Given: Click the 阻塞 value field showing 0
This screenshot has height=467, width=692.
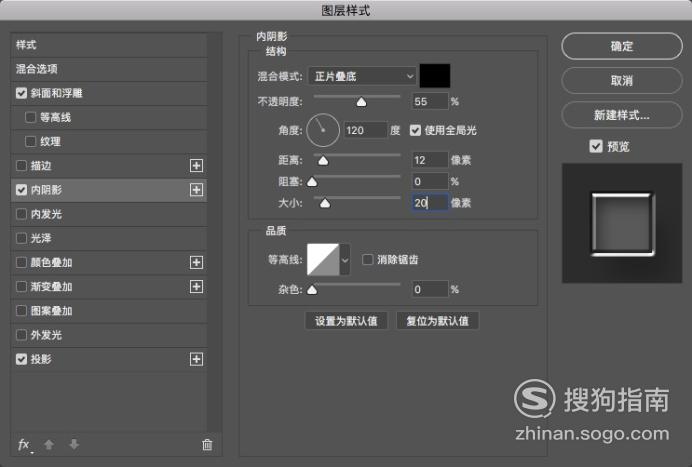Looking at the screenshot, I should tap(430, 181).
